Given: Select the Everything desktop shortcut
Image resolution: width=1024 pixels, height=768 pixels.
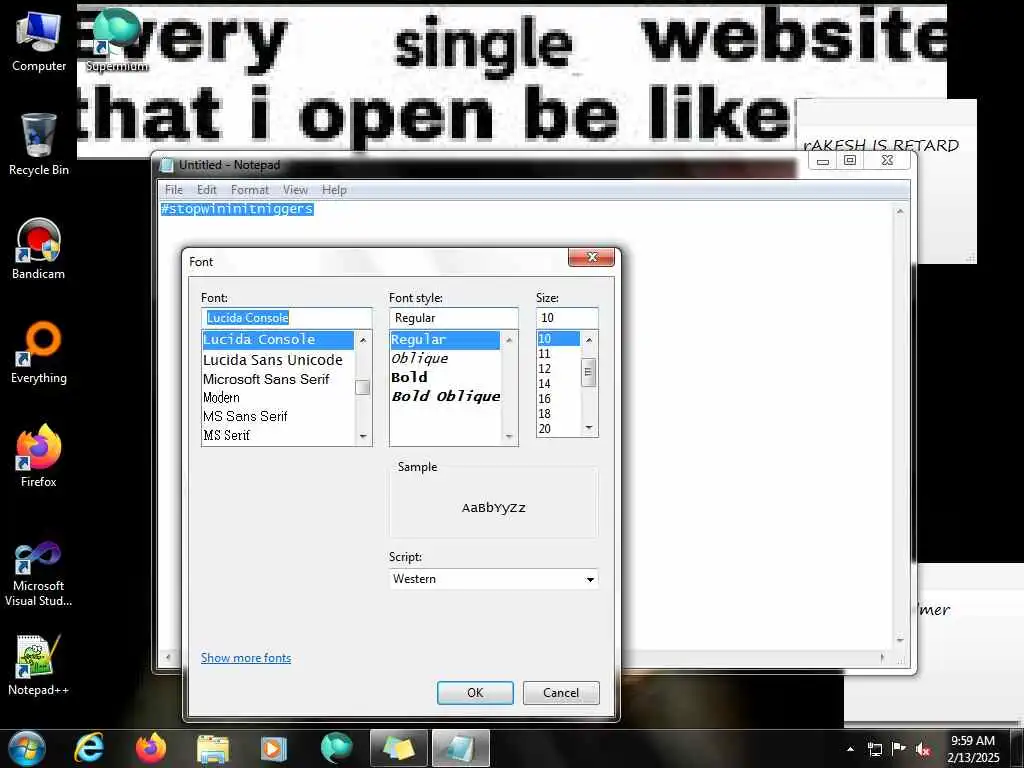Looking at the screenshot, I should (39, 353).
